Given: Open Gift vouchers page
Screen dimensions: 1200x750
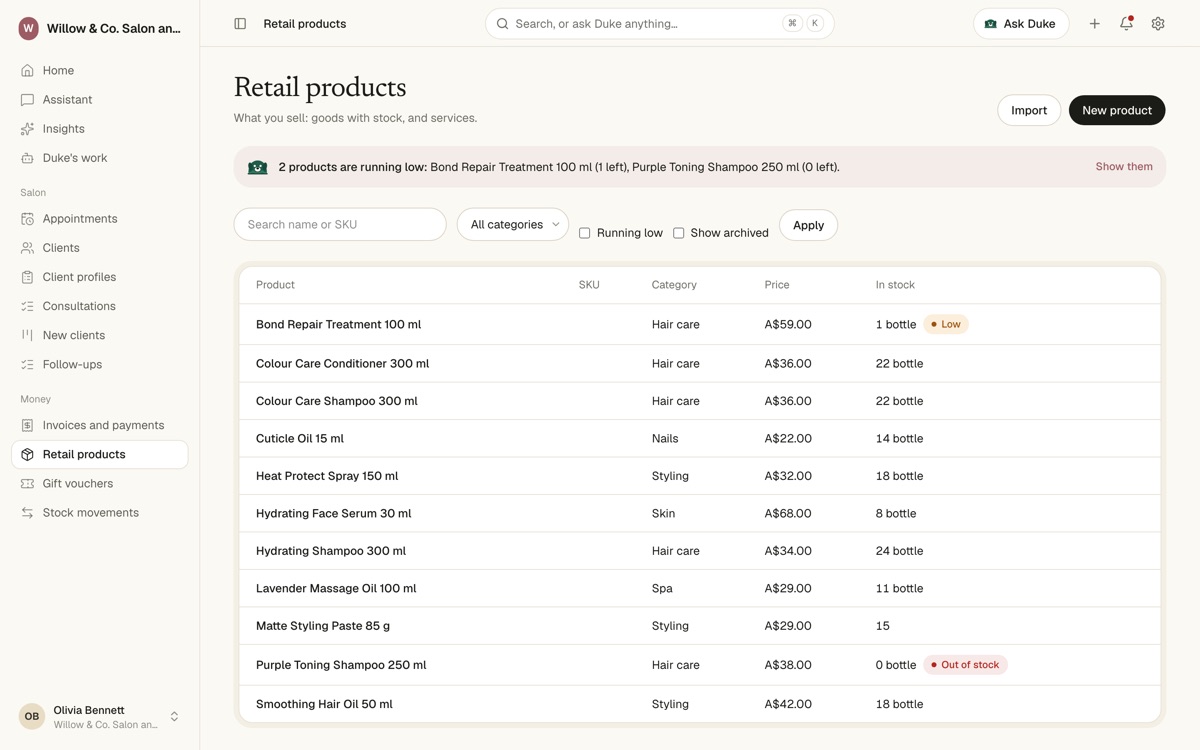Looking at the screenshot, I should pos(99,483).
